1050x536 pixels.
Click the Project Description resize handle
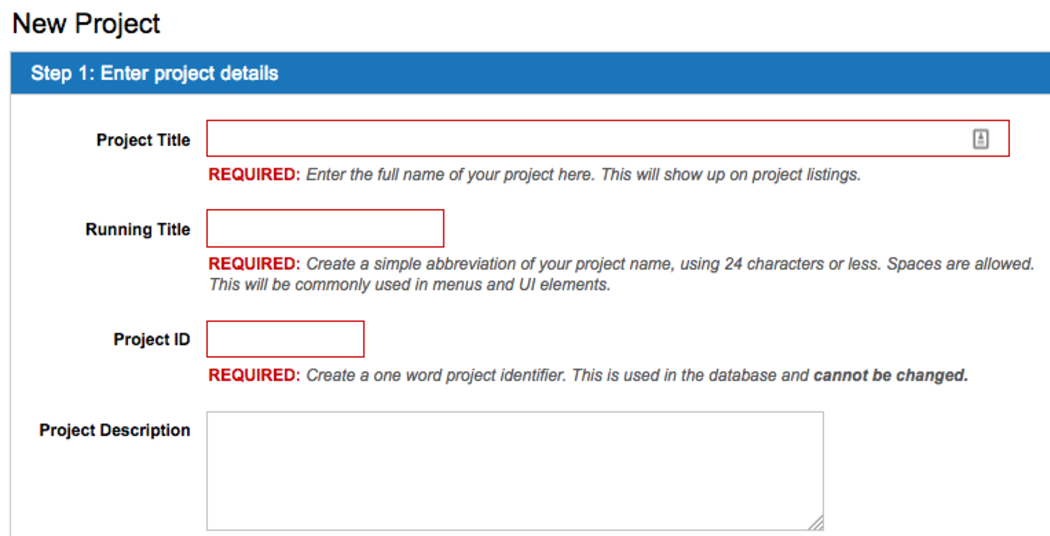pos(816,522)
